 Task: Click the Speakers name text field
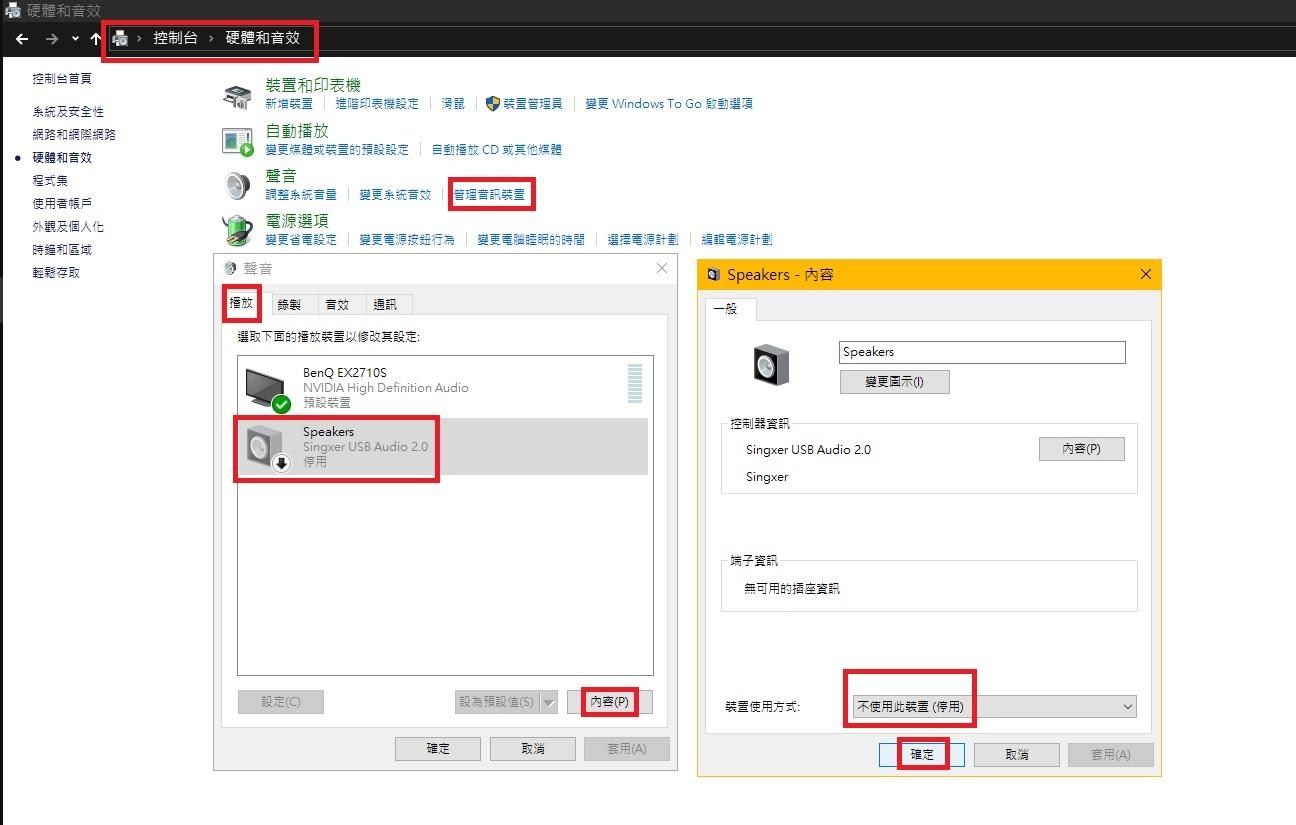[981, 352]
